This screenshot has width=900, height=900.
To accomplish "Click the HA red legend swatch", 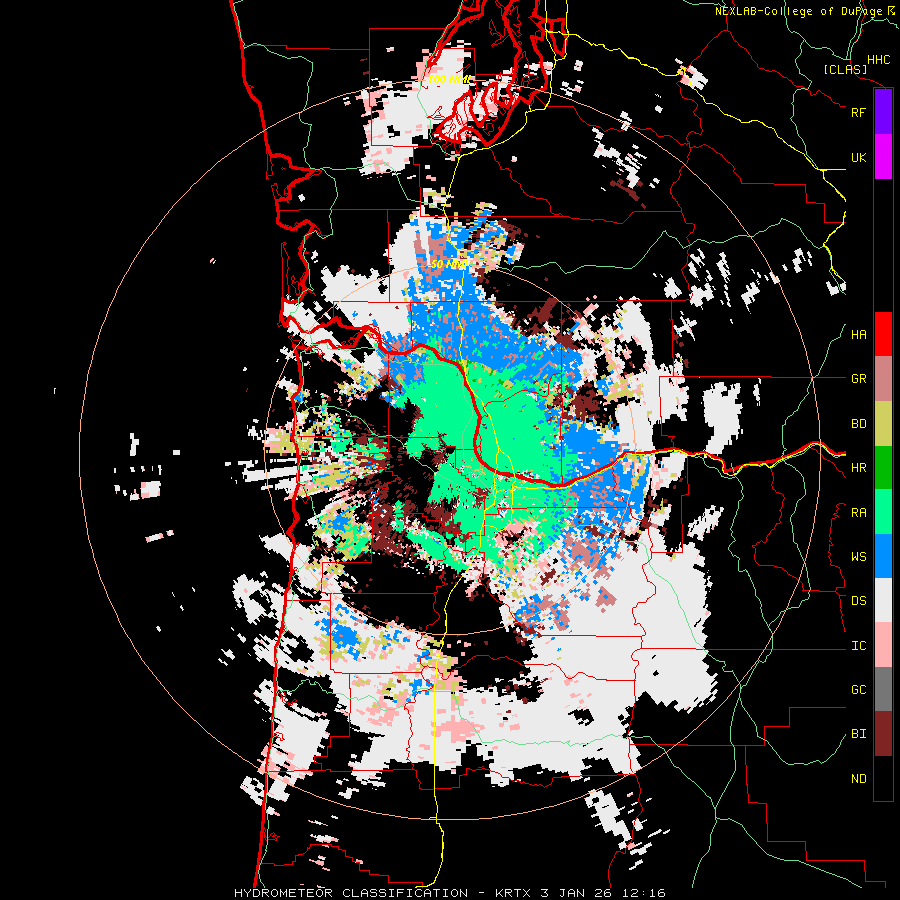I will (x=883, y=334).
